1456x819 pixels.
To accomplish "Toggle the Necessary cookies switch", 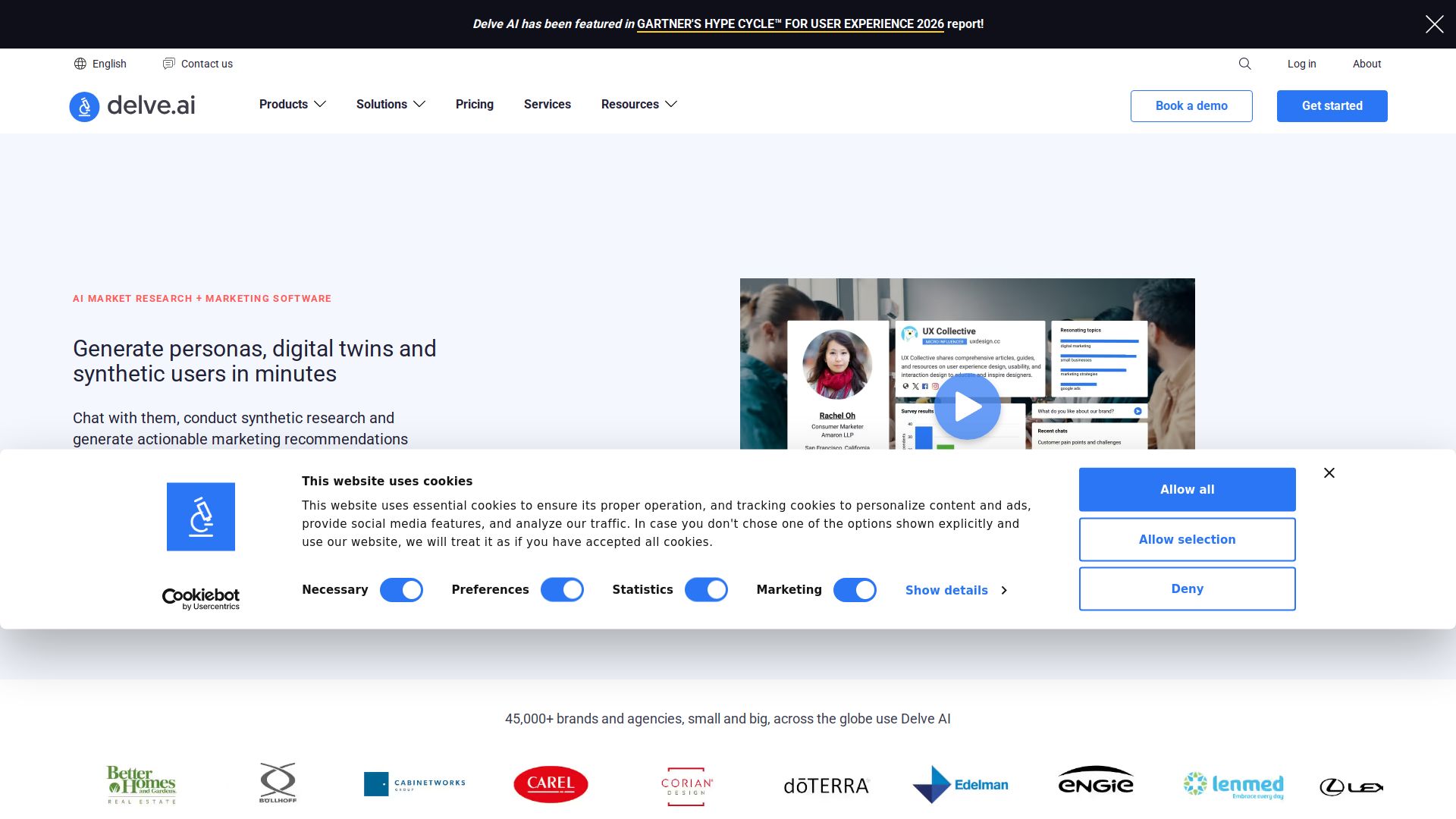I will 401,590.
